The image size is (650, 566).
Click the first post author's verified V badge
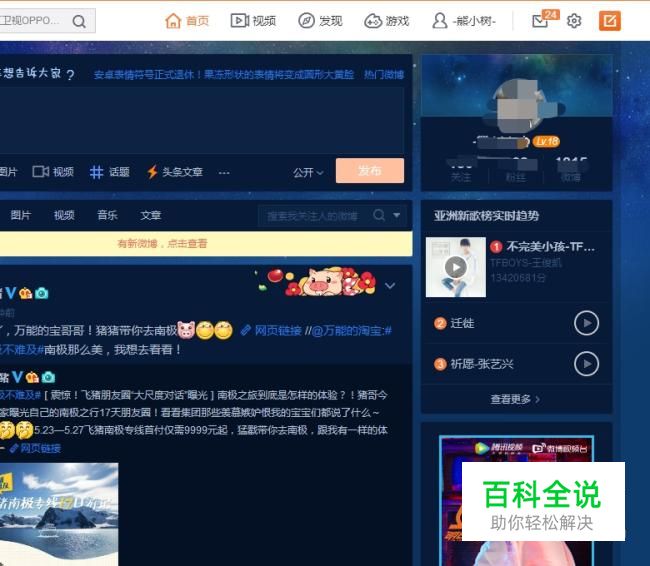pos(11,293)
